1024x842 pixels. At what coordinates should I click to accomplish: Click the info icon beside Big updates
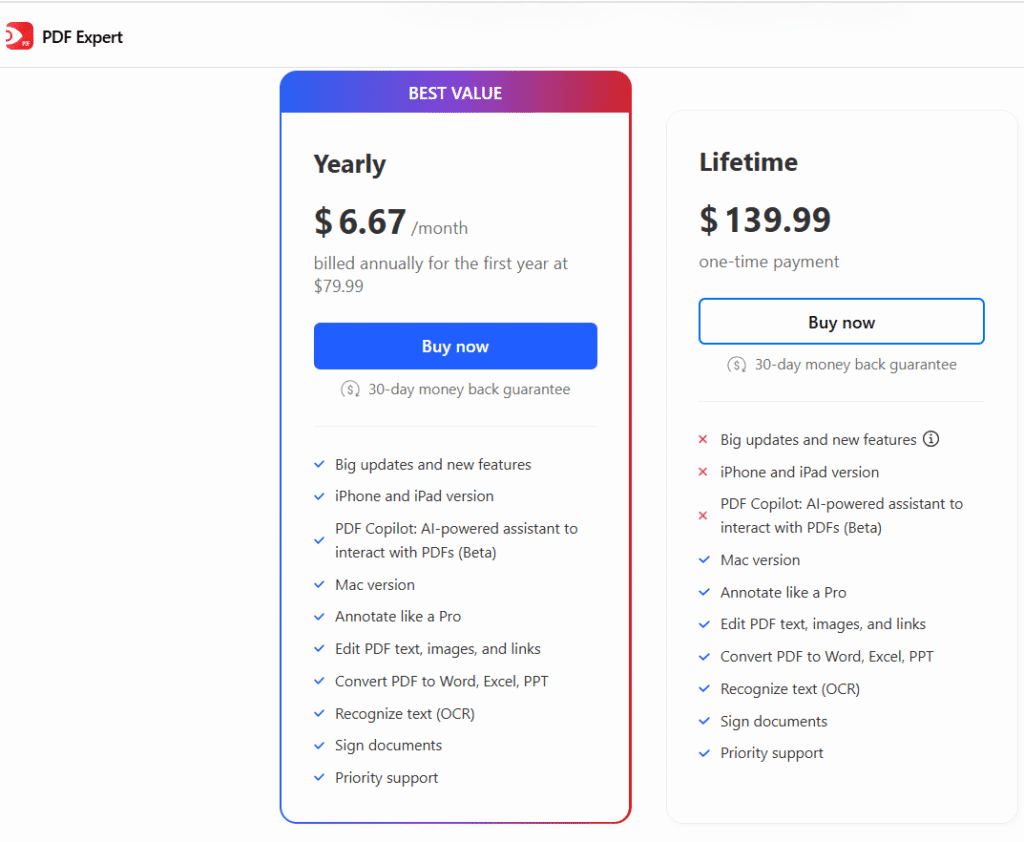(931, 439)
